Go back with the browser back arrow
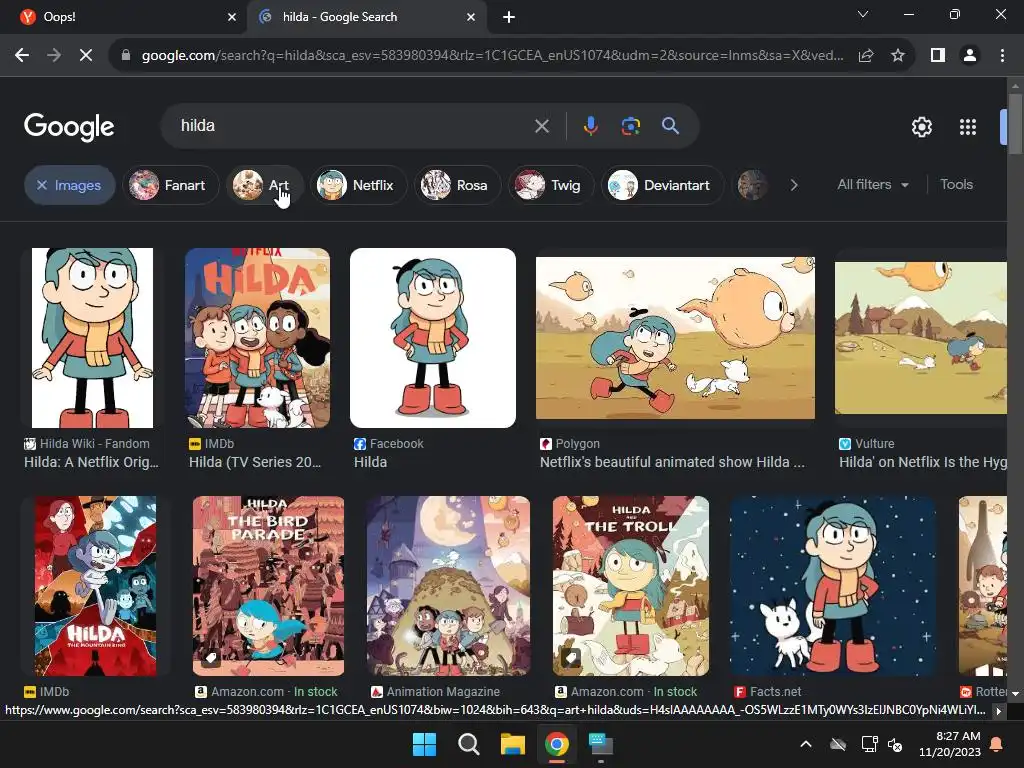This screenshot has height=768, width=1024. pyautogui.click(x=22, y=56)
